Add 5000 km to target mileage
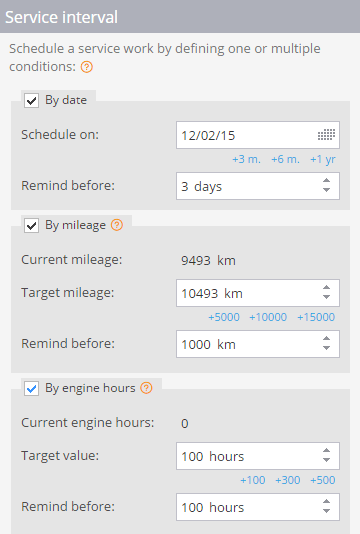The image size is (360, 534). pyautogui.click(x=224, y=317)
